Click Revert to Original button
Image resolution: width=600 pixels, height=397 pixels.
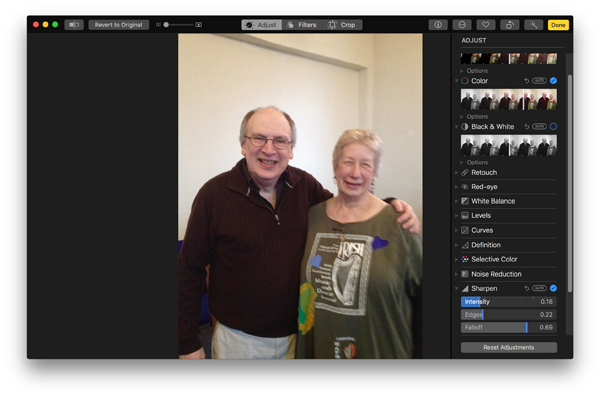click(x=119, y=25)
